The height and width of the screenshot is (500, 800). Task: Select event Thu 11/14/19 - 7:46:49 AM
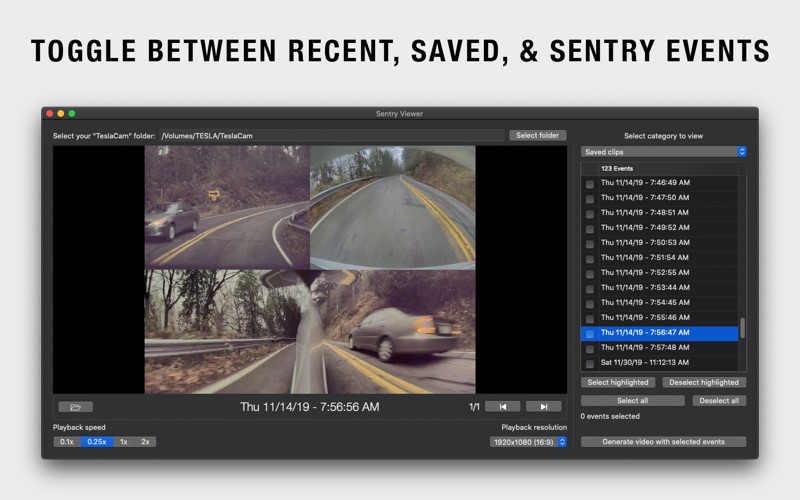[x=645, y=182]
